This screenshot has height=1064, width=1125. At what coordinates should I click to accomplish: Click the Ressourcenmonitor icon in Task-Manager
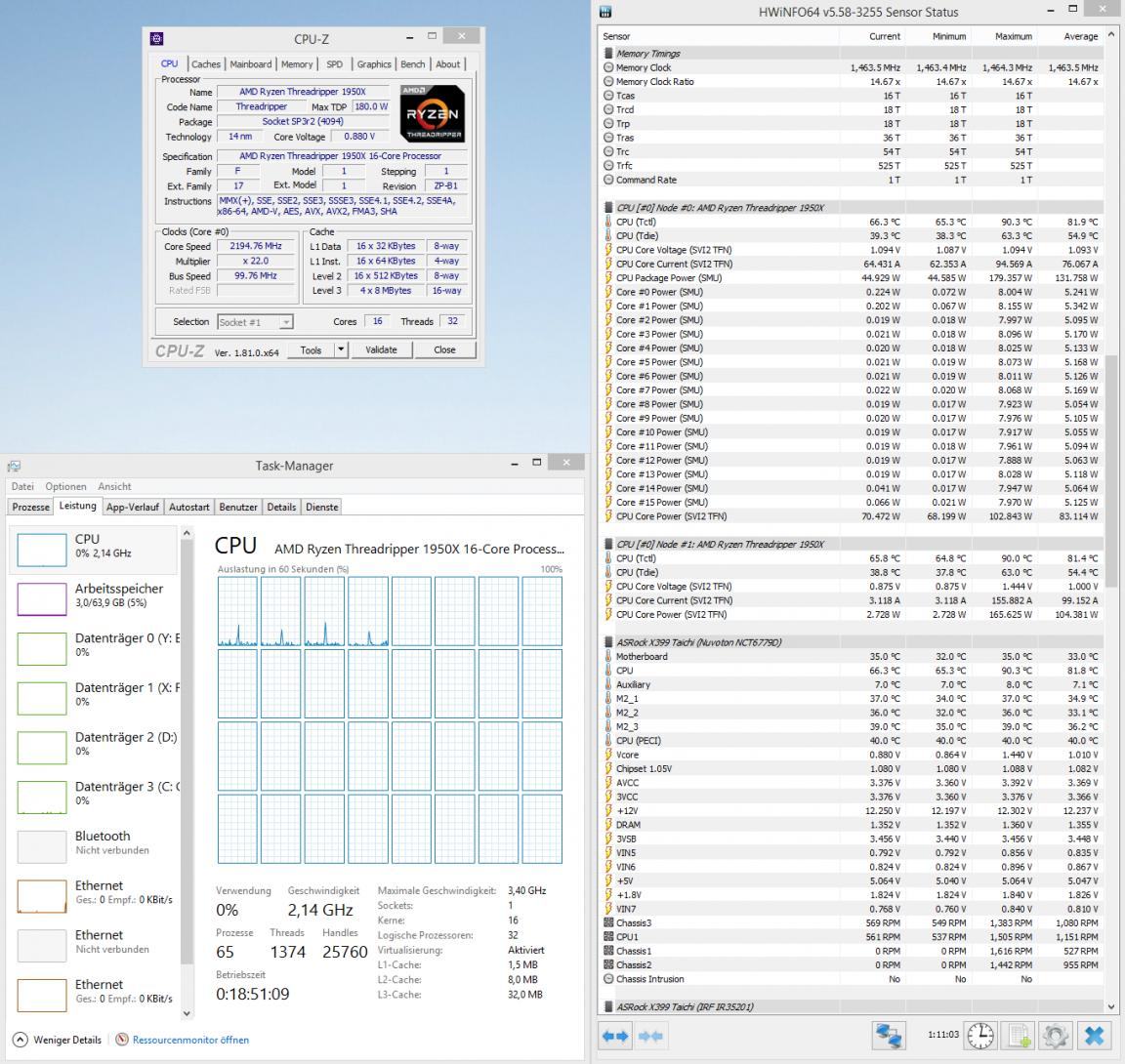[x=122, y=1040]
